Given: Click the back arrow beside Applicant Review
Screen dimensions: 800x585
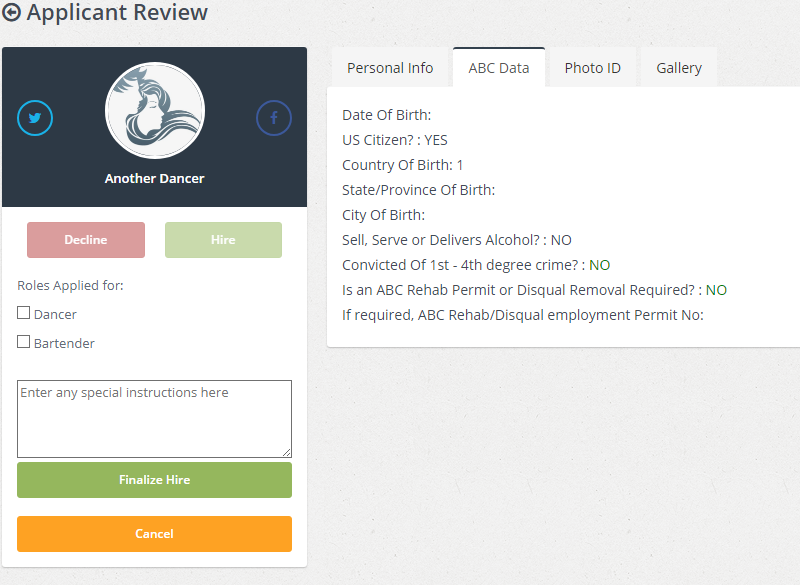Looking at the screenshot, I should pos(12,13).
